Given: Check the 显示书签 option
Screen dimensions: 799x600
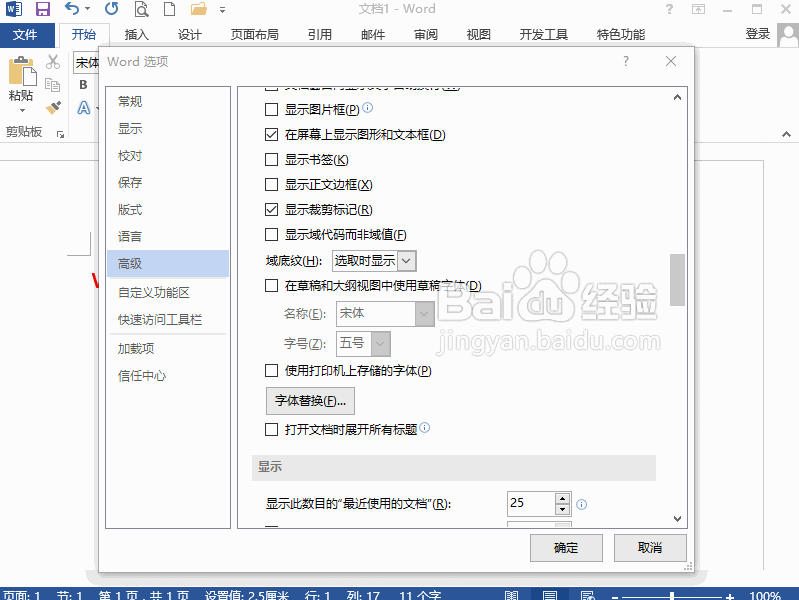Looking at the screenshot, I should tap(272, 160).
